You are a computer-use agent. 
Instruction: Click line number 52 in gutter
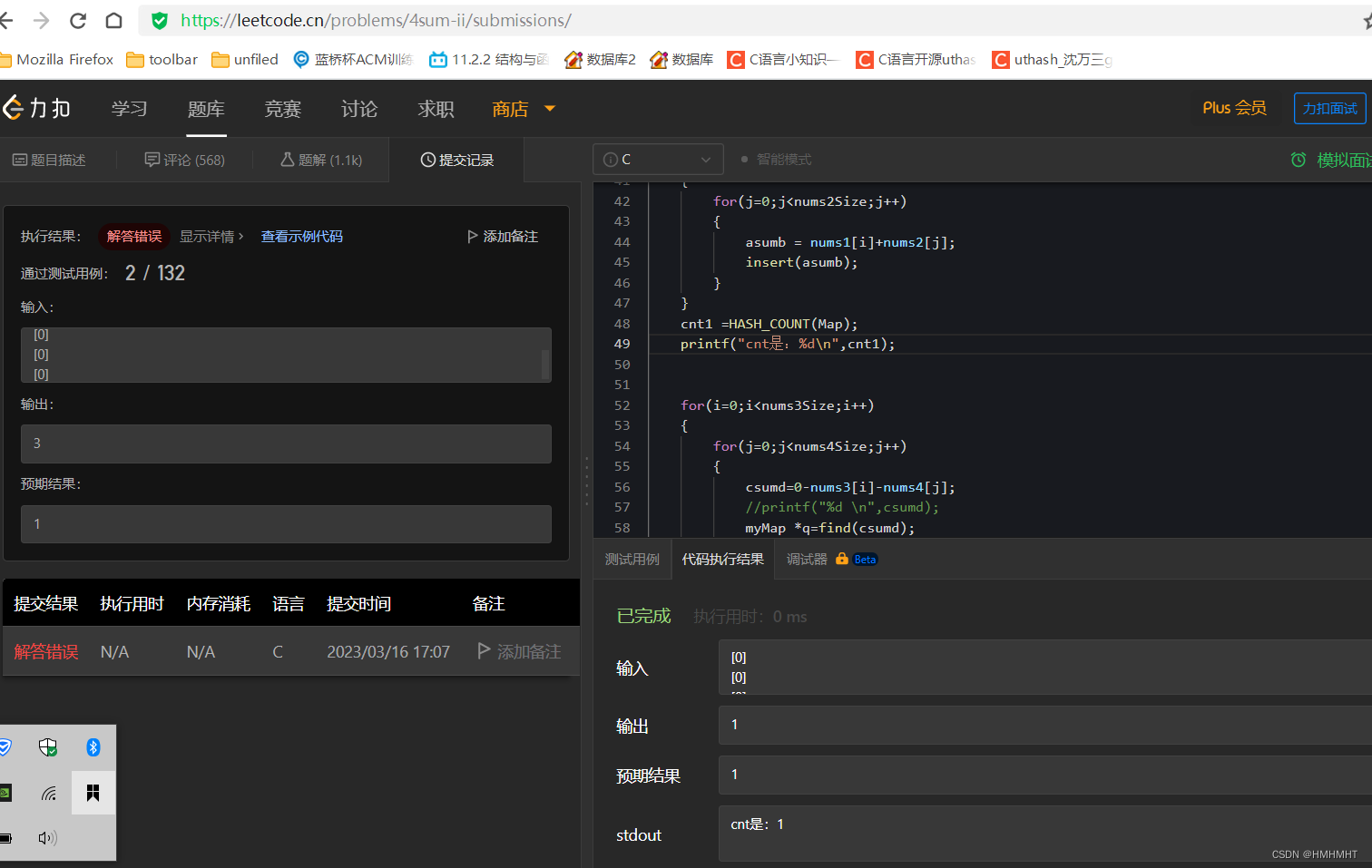click(622, 405)
